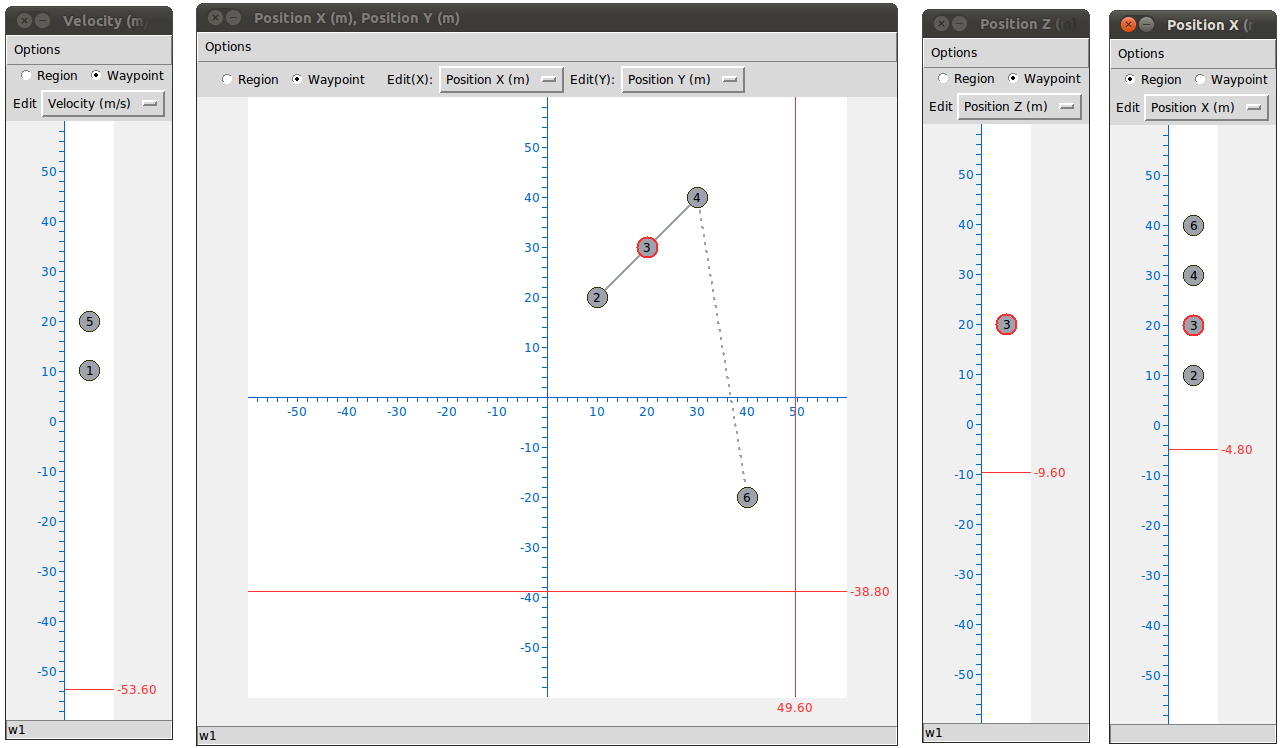This screenshot has width=1282, height=748.
Task: Open the Edit(X) Position X dropdown
Action: (500, 79)
